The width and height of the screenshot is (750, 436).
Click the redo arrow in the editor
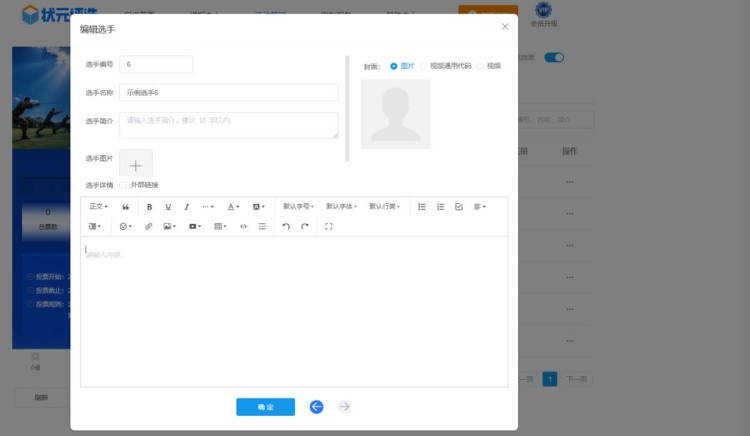pos(305,227)
